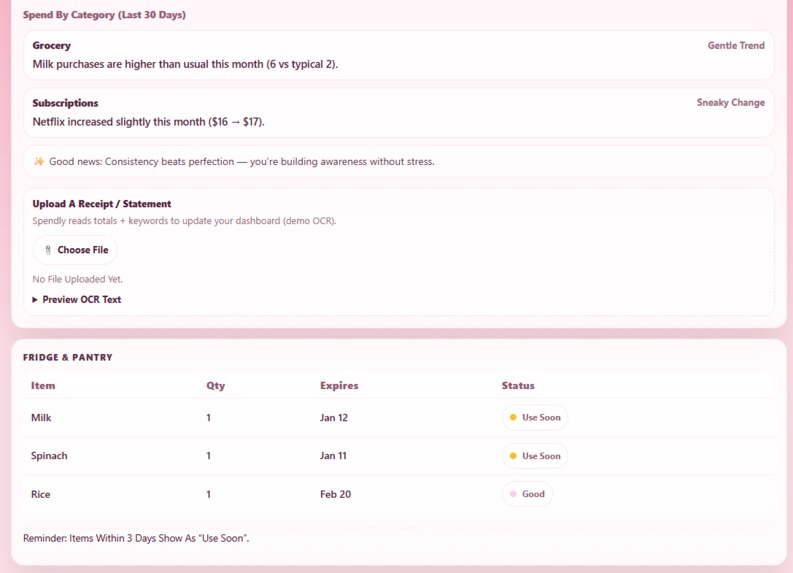Click the Feb 20 expiry date
The width and height of the screenshot is (793, 573).
(x=335, y=495)
